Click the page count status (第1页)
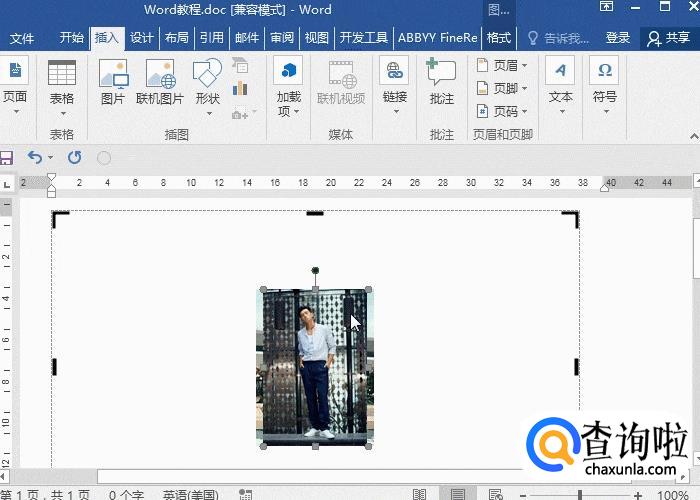 pos(45,494)
